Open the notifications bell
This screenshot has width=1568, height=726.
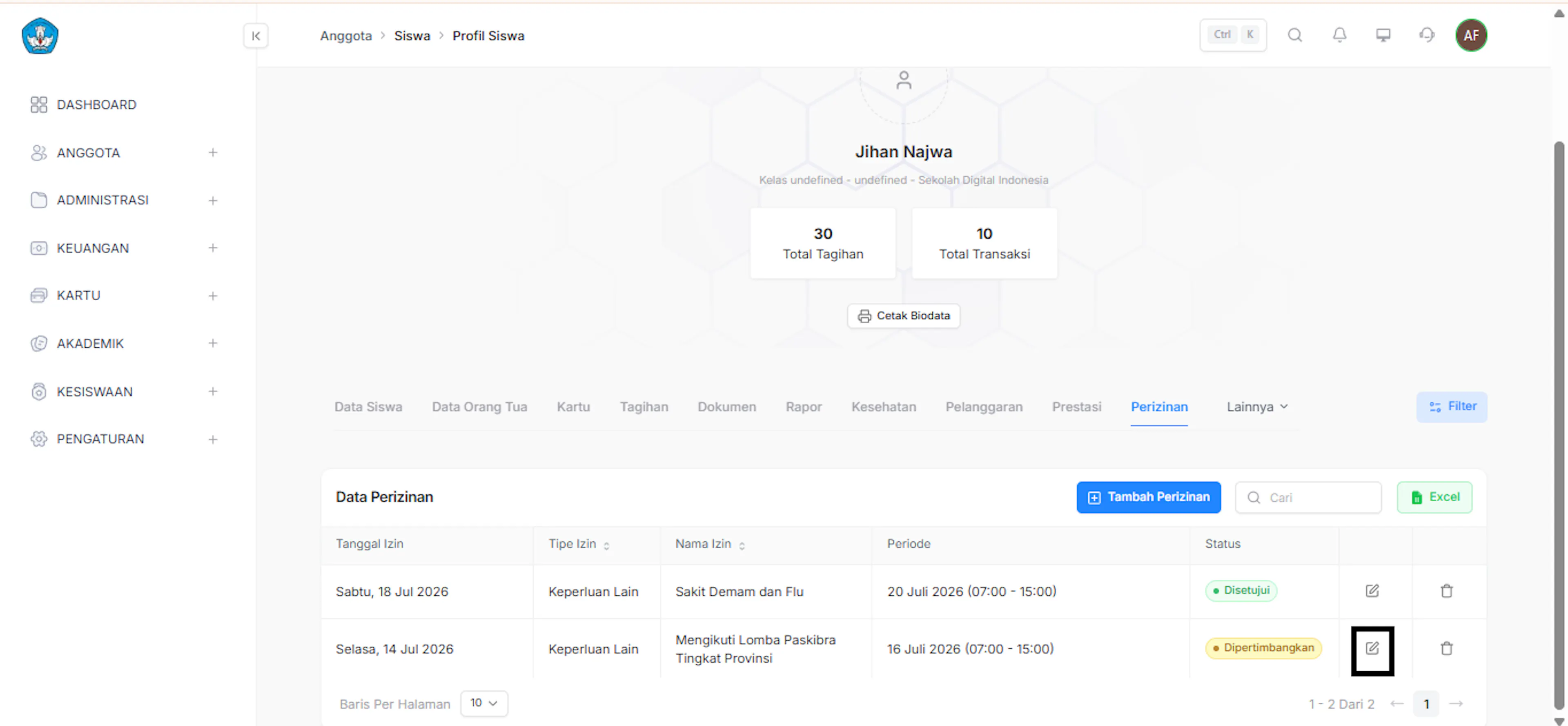[x=1339, y=35]
